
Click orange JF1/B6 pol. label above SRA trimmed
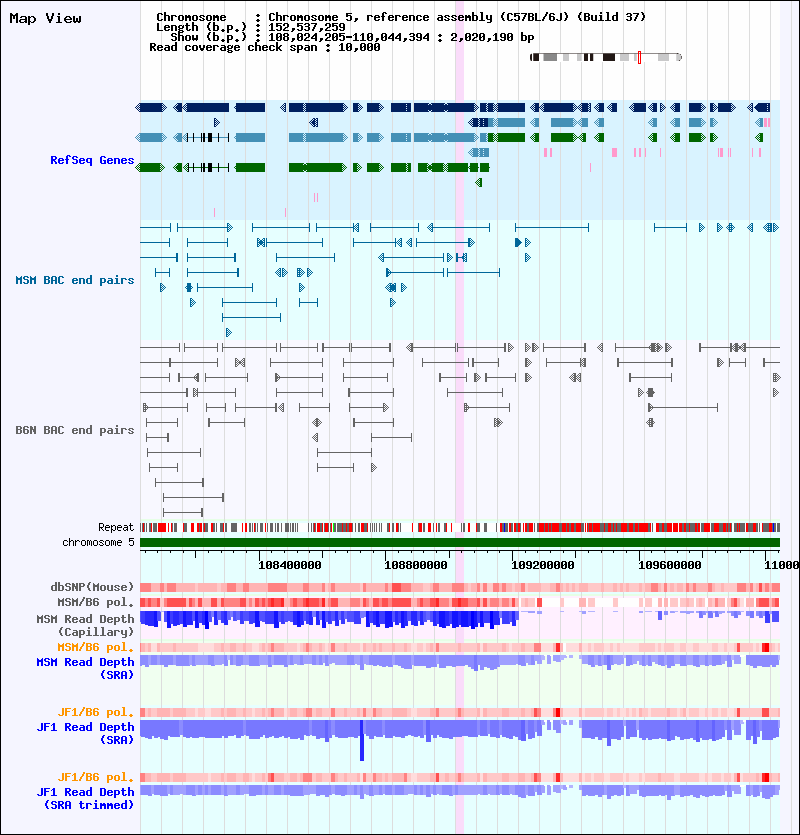(x=96, y=777)
